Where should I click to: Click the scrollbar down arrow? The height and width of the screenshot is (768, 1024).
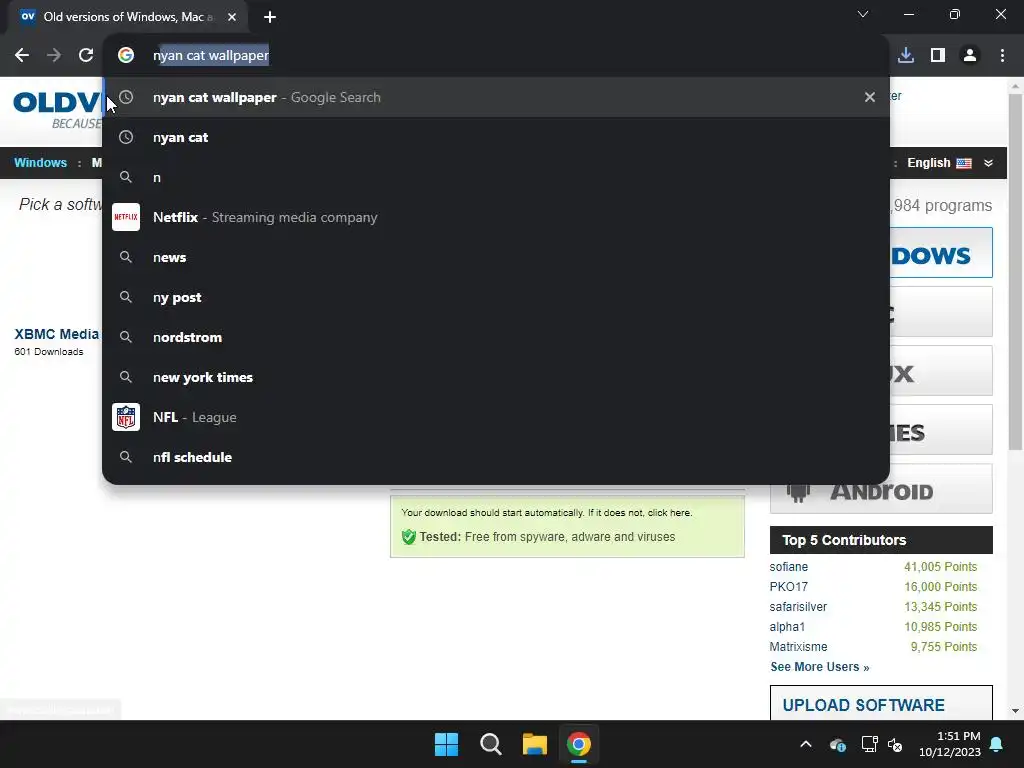pos(1015,711)
